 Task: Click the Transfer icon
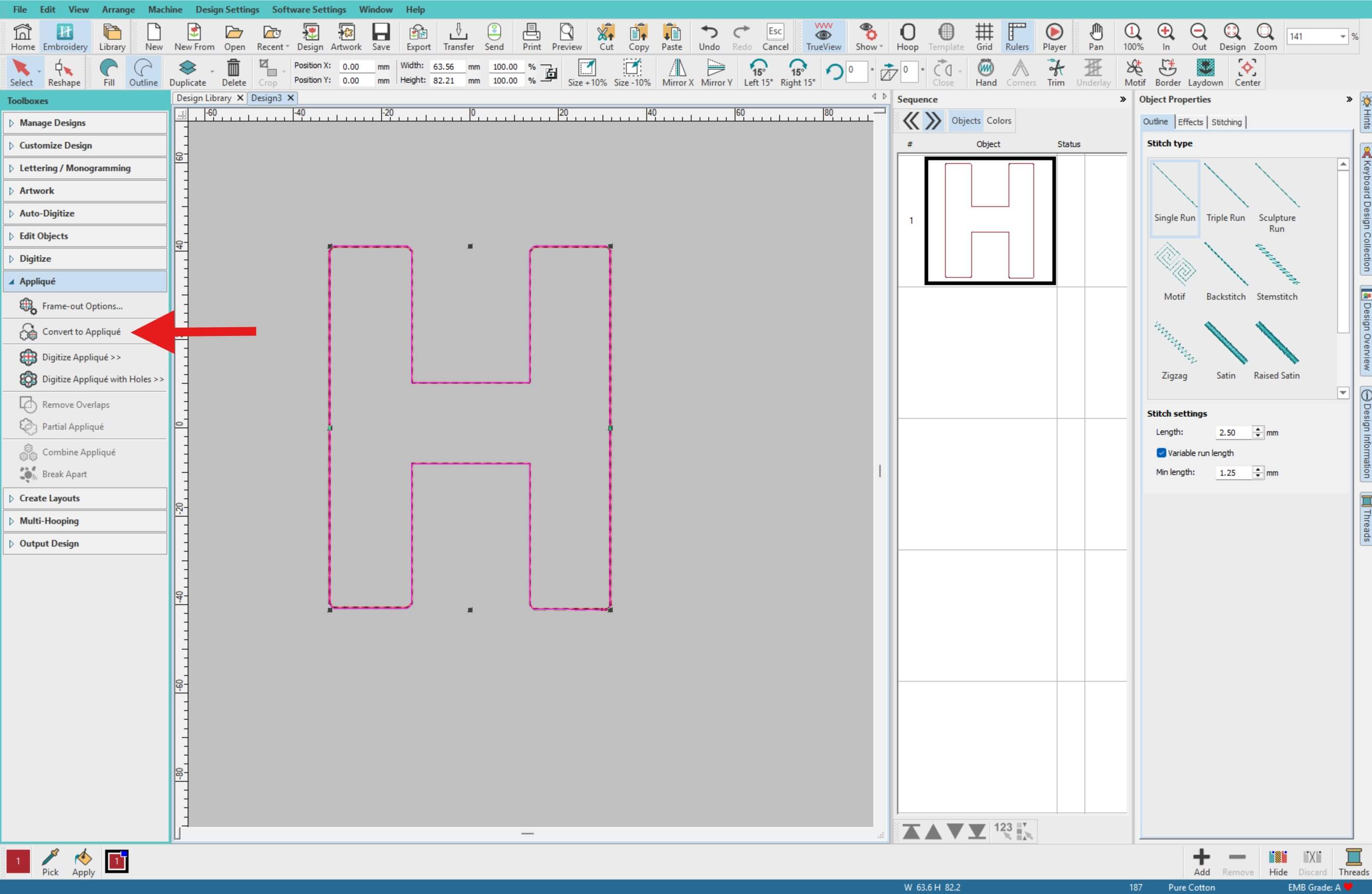(x=458, y=37)
